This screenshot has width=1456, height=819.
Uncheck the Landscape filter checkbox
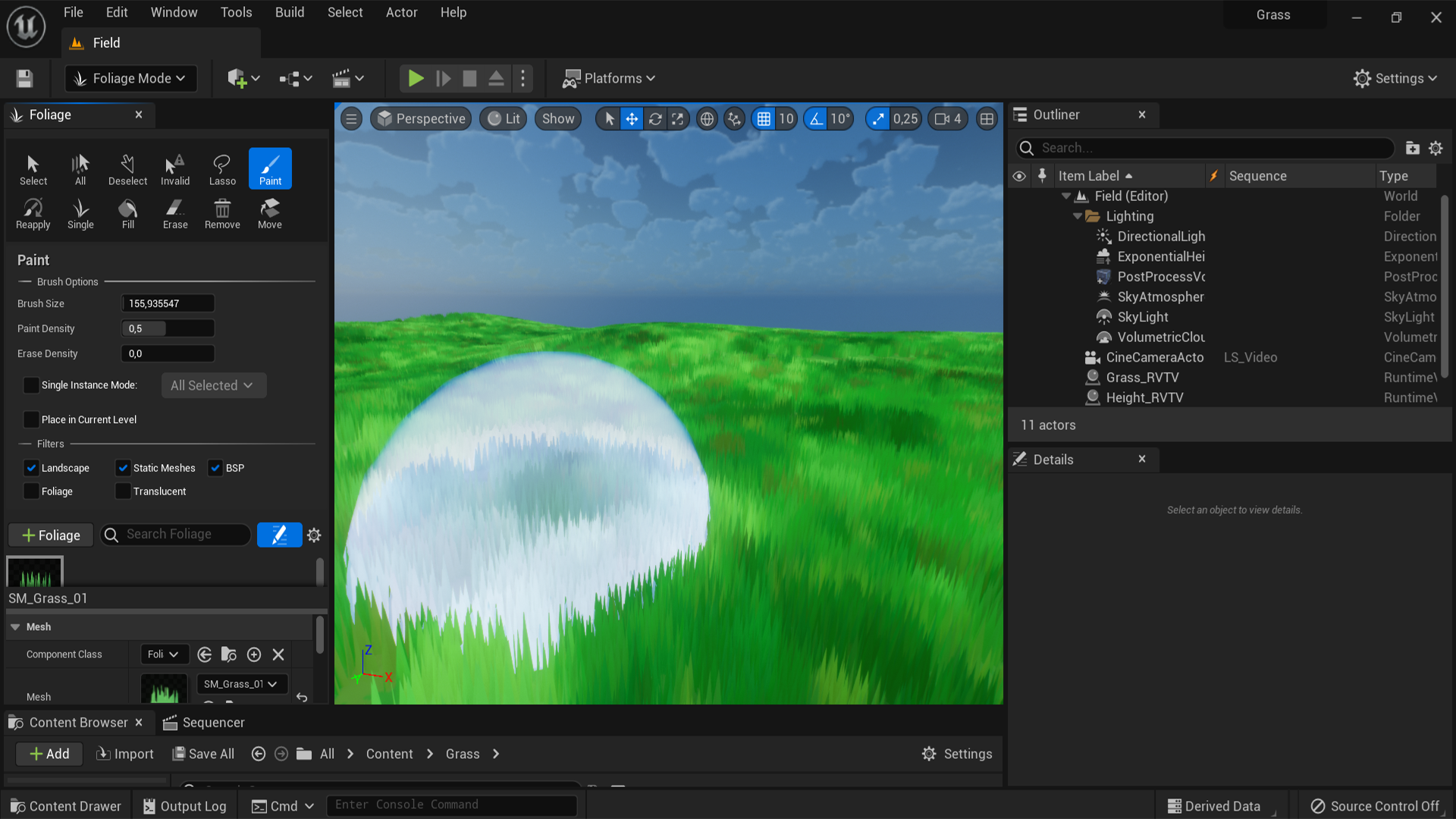[x=31, y=468]
